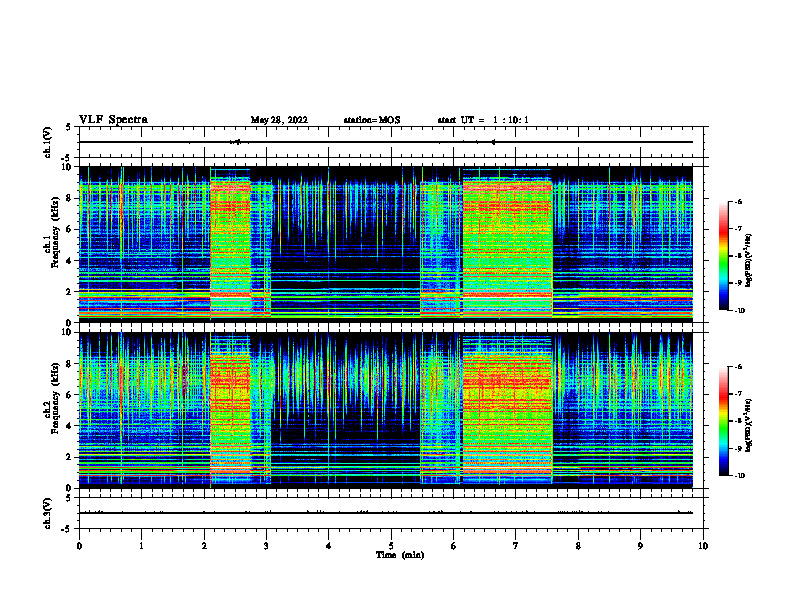Click the 'VLF Spectra' plot title
Viewport: 792px width, 612px height.
113,120
